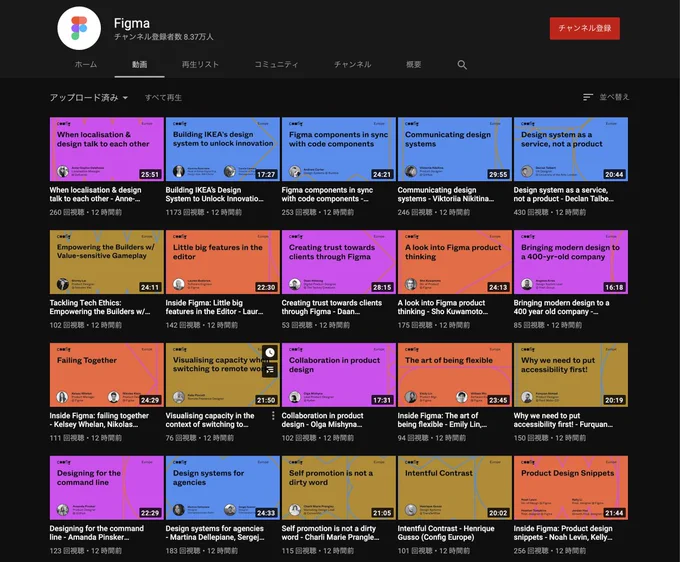680x562 pixels.
Task: Open 'Why we need to put accessibility first' title
Action: 563,420
